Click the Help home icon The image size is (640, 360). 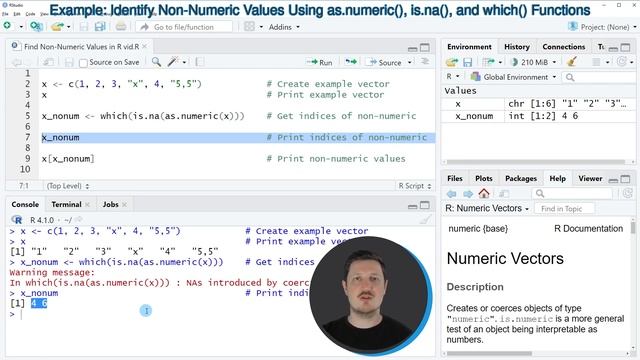click(484, 193)
